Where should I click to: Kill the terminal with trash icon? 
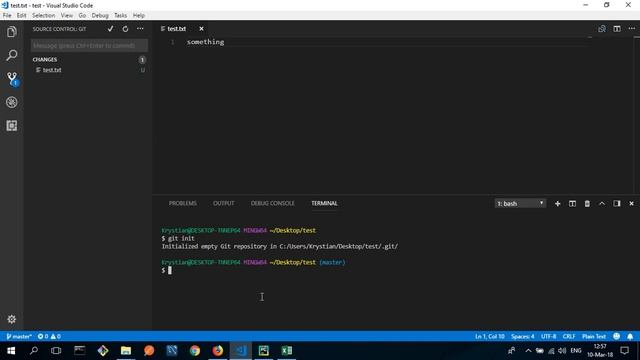coord(587,203)
